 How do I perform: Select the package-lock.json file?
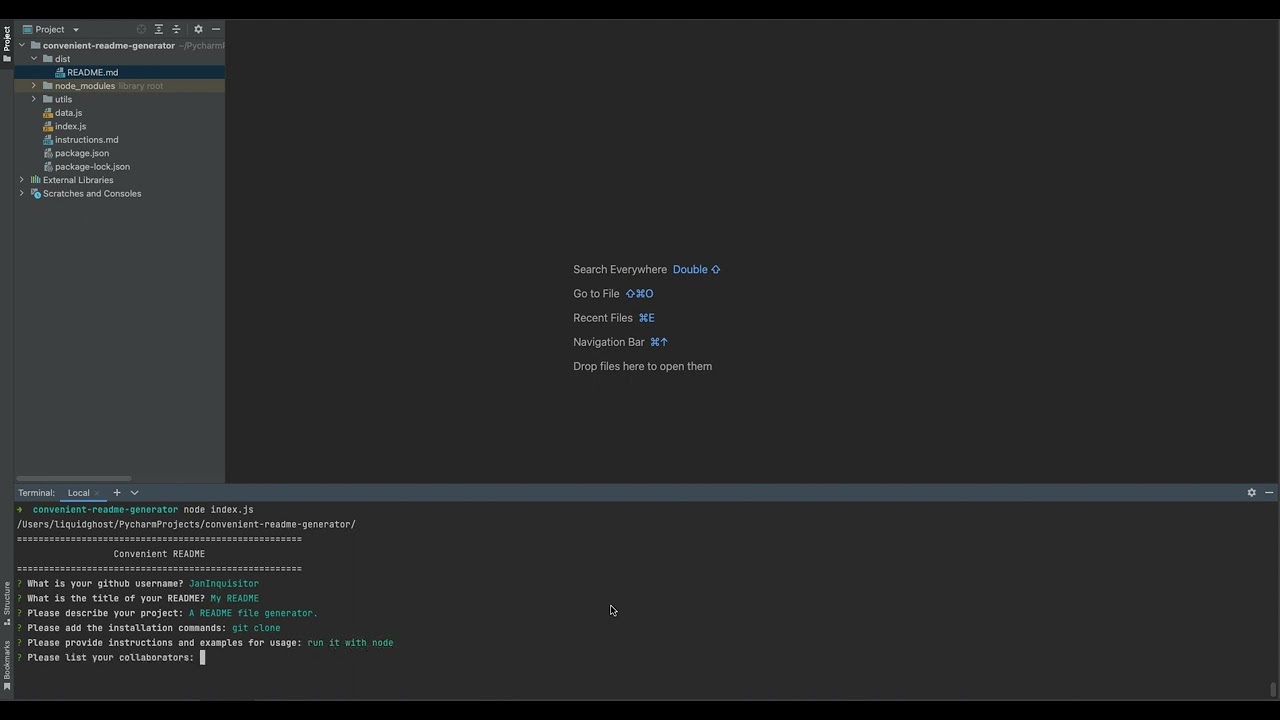coord(120,167)
